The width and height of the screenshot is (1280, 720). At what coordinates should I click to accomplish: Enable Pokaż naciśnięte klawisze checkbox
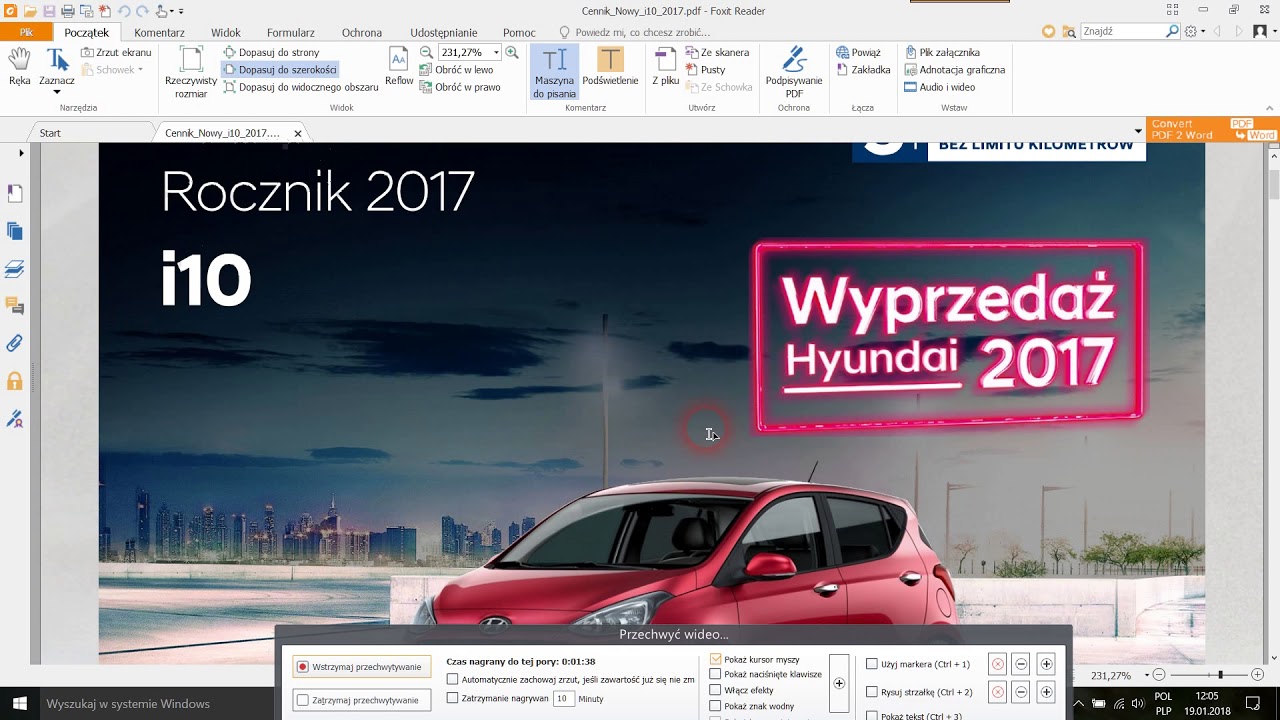pos(715,675)
